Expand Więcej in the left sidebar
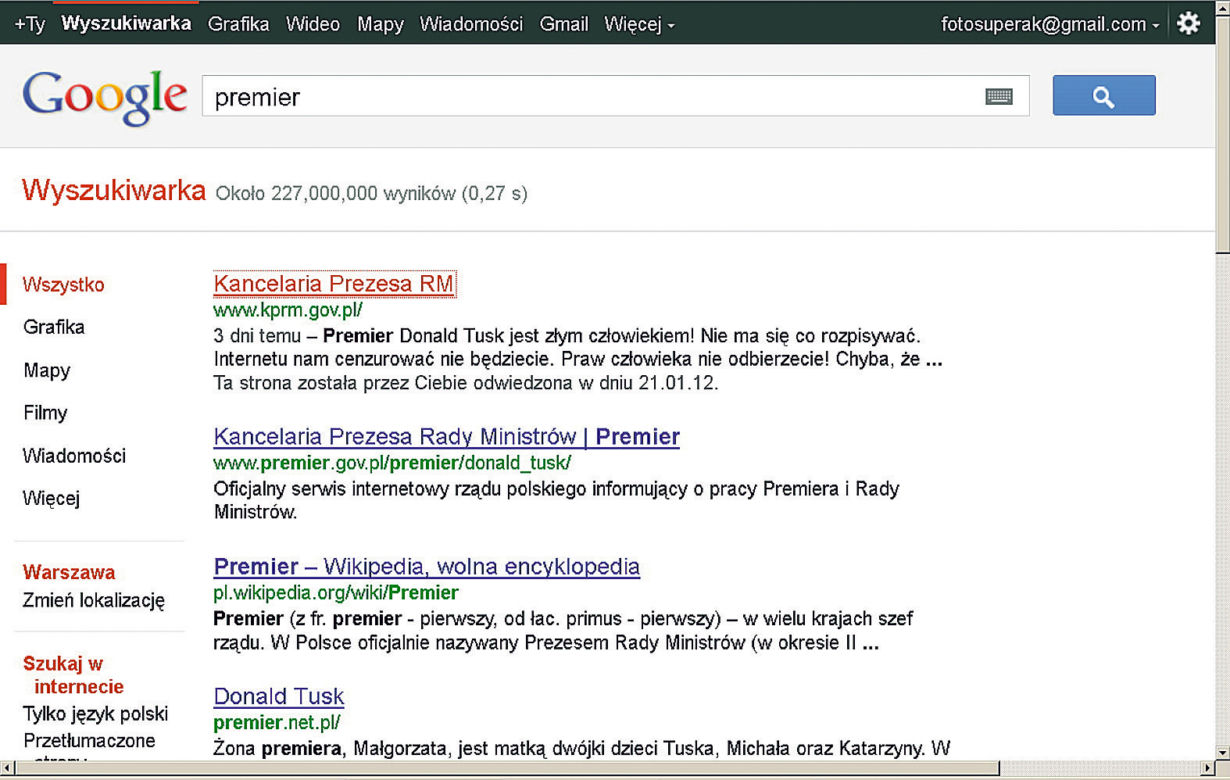Viewport: 1230px width, 780px height. pos(51,498)
